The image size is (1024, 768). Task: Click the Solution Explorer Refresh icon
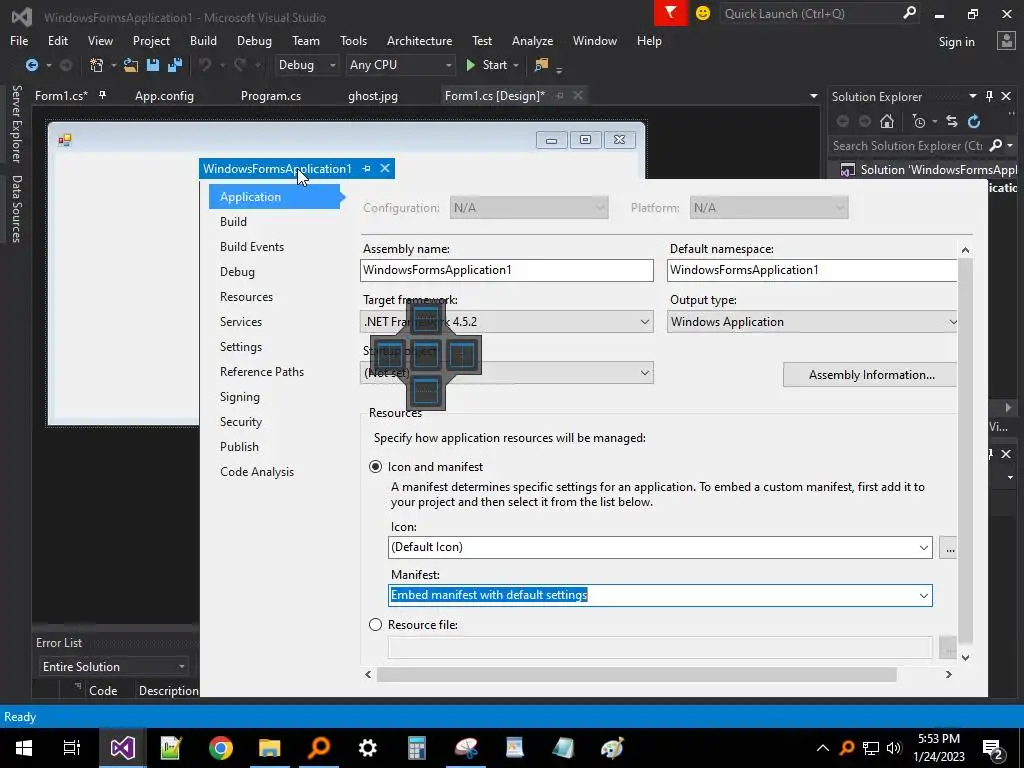pyautogui.click(x=974, y=121)
